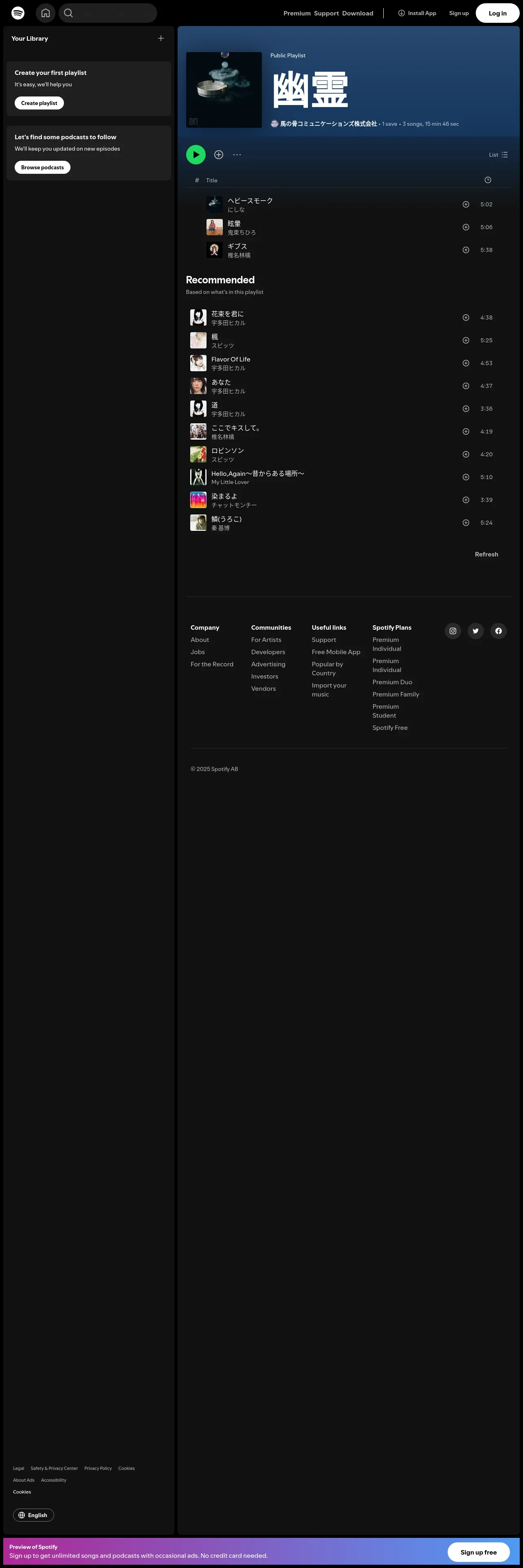Viewport: 523px width, 1568px height.
Task: Open the List view dropdown
Action: click(498, 155)
